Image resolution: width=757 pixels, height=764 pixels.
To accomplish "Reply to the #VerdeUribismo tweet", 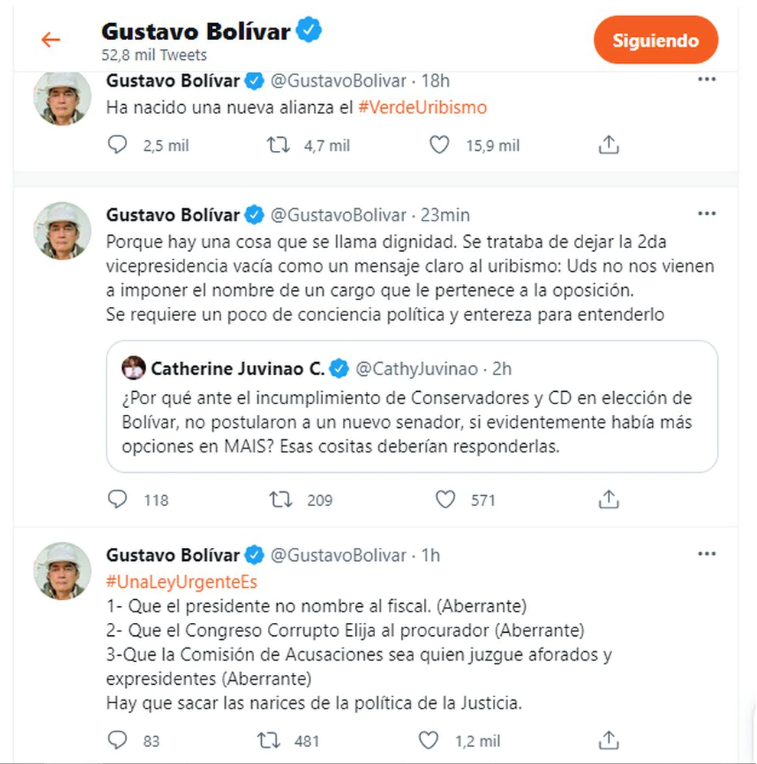I will click(118, 145).
